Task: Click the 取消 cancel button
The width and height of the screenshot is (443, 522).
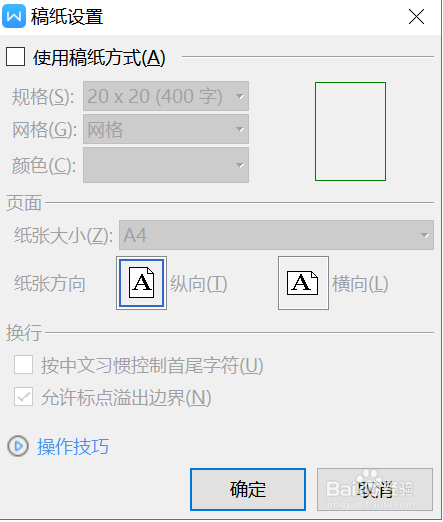Action: click(375, 489)
